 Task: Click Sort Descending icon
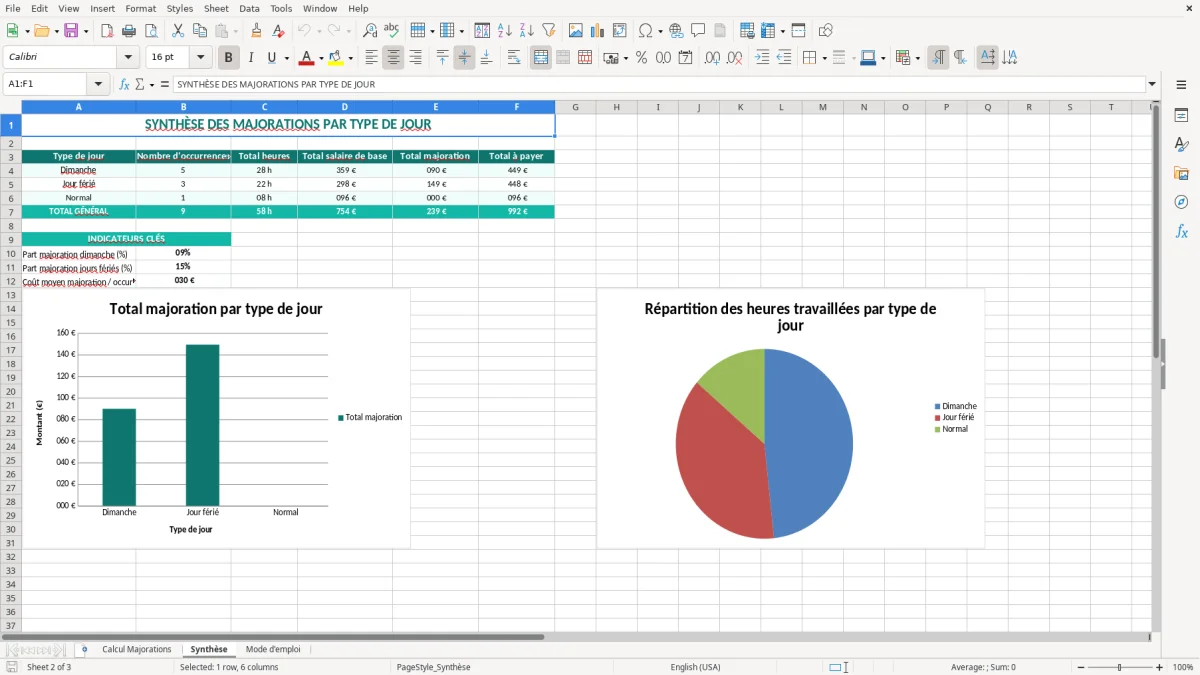527,31
